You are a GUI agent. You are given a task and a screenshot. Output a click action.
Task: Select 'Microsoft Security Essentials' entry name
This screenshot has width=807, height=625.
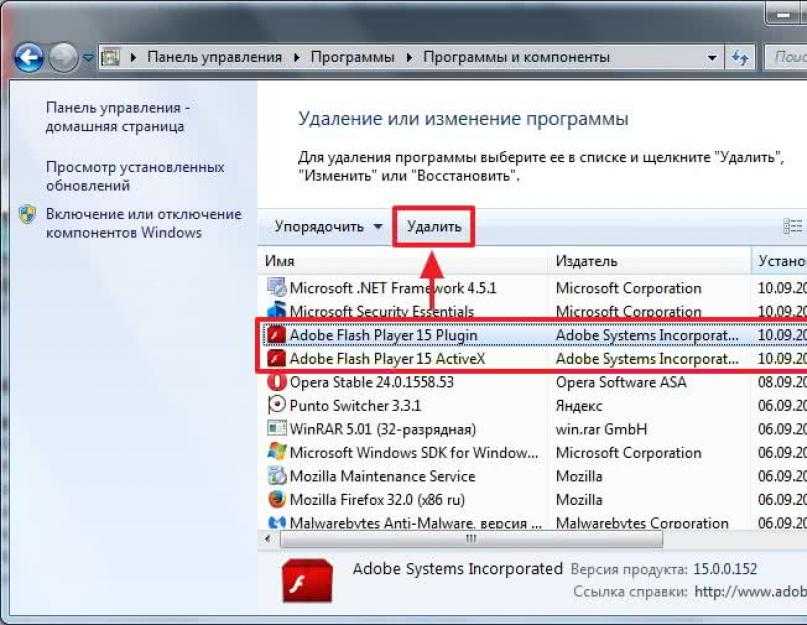click(381, 311)
